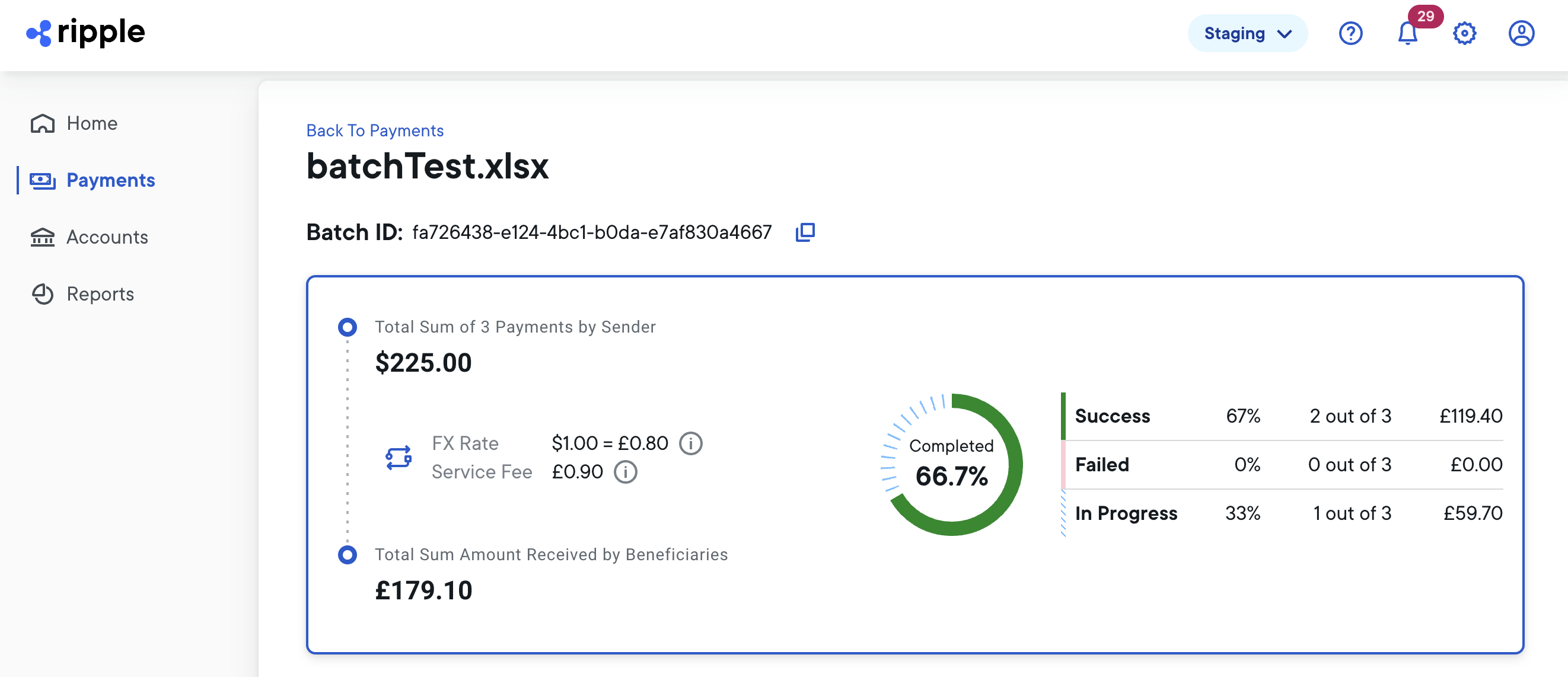Click the Ripple logo
1568x677 pixels.
click(x=85, y=32)
